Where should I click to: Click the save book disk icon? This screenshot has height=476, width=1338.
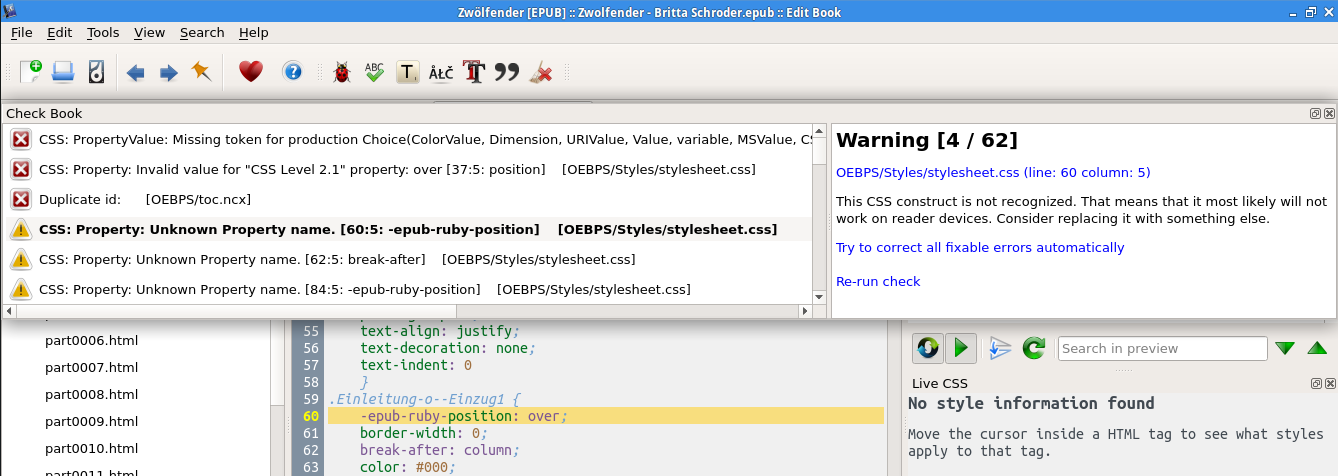click(96, 72)
